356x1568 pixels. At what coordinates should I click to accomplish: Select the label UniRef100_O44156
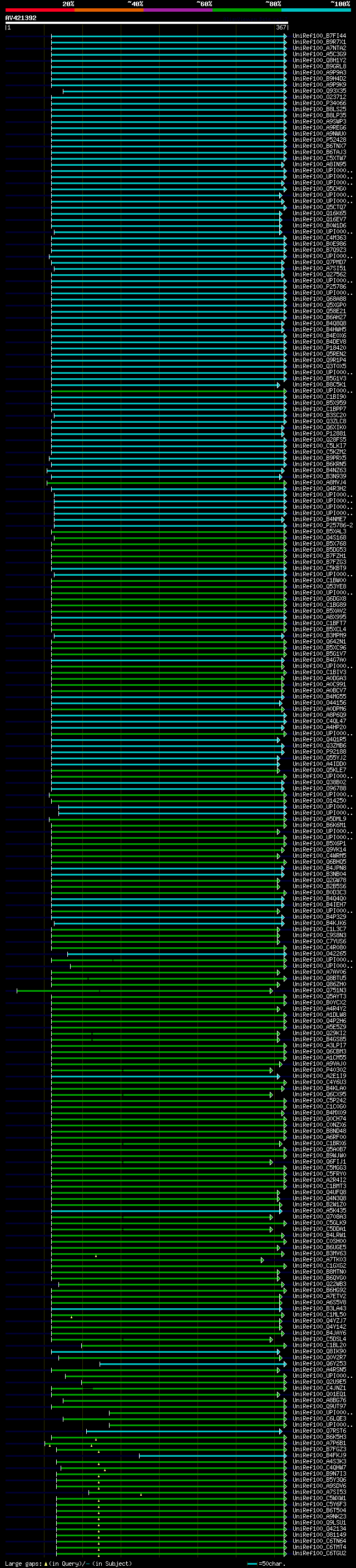319,703
